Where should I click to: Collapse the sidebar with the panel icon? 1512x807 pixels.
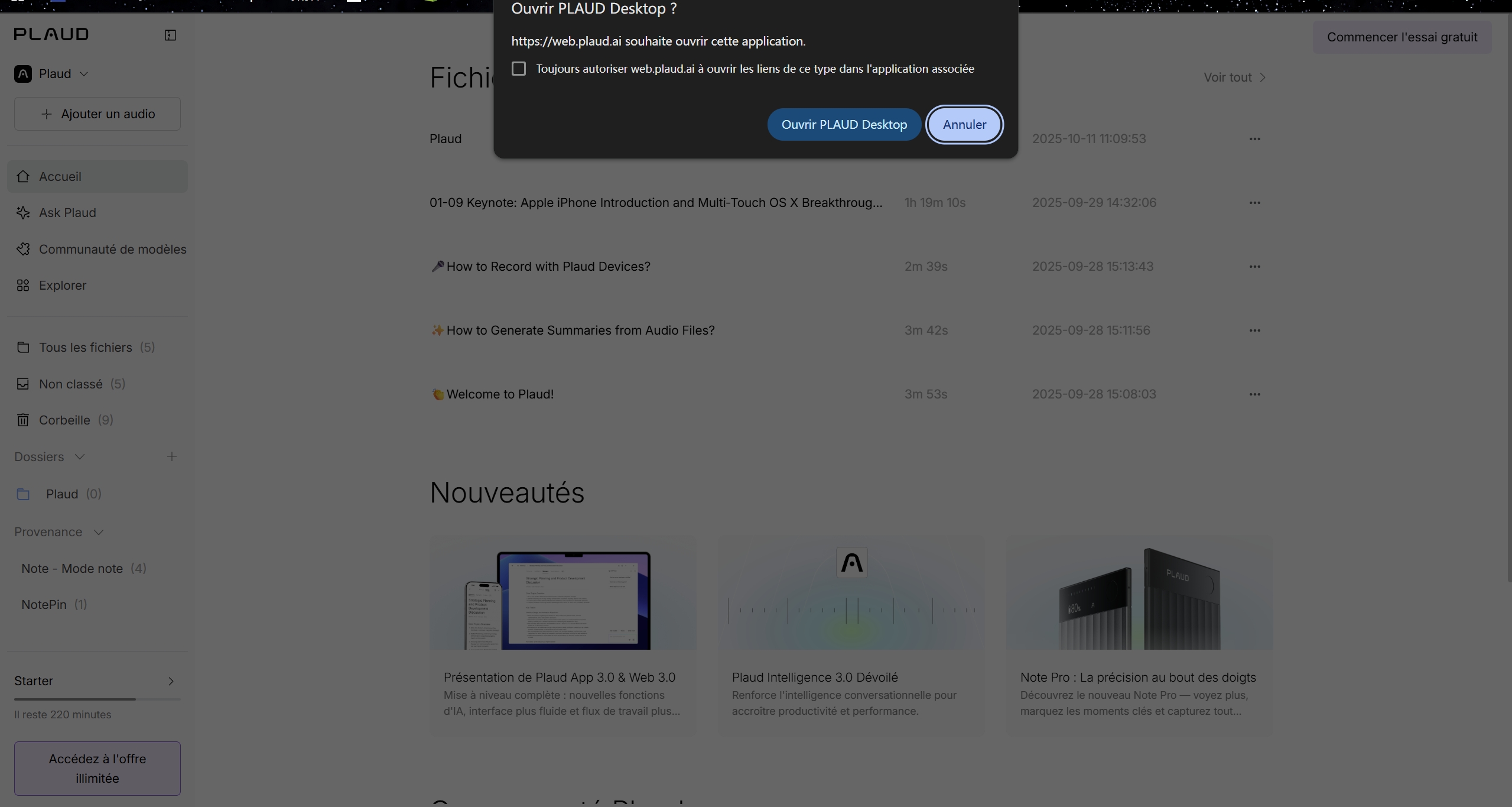coord(170,35)
